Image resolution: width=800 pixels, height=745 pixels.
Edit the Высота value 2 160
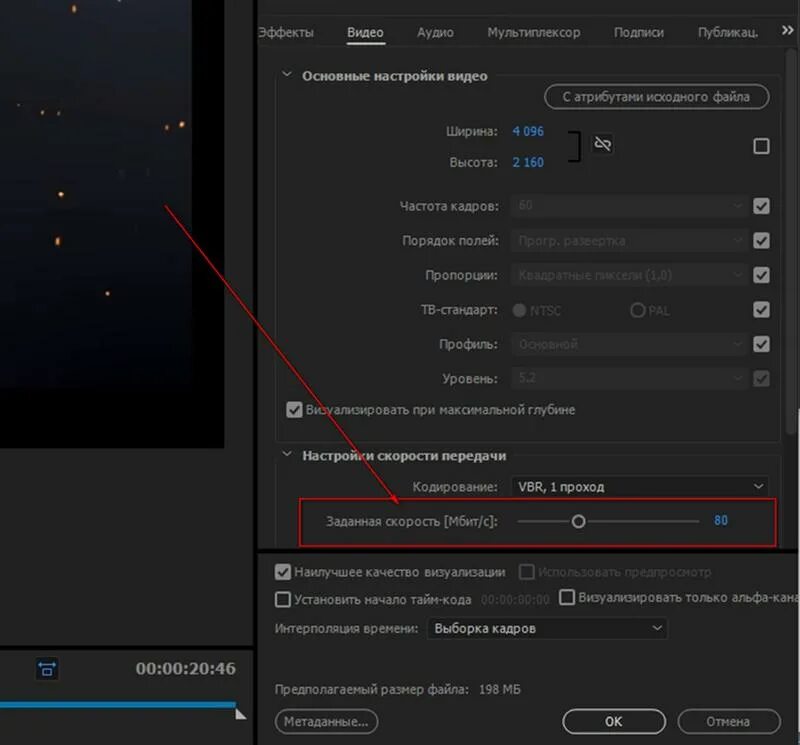(x=528, y=162)
